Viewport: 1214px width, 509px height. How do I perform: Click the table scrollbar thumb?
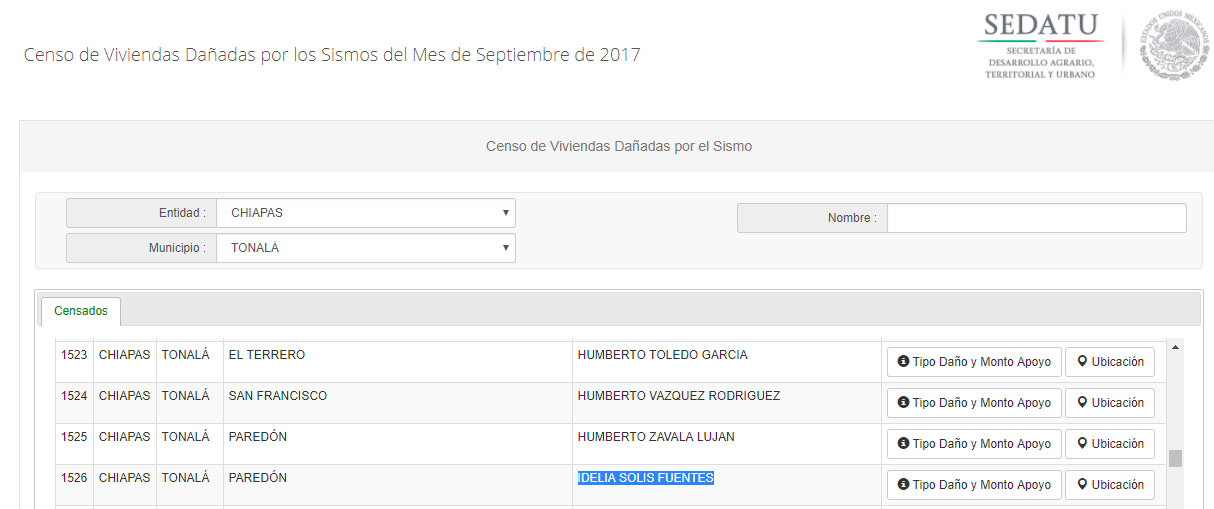1175,458
